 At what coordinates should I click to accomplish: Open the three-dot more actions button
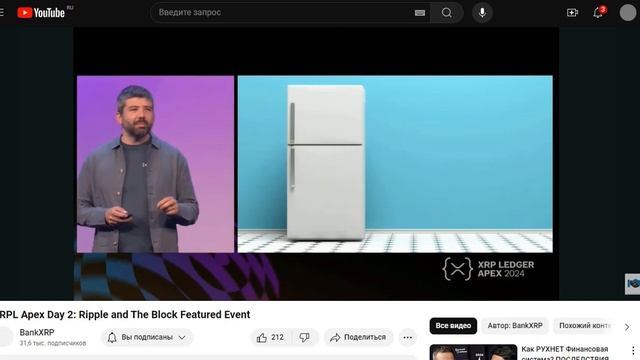pos(407,337)
